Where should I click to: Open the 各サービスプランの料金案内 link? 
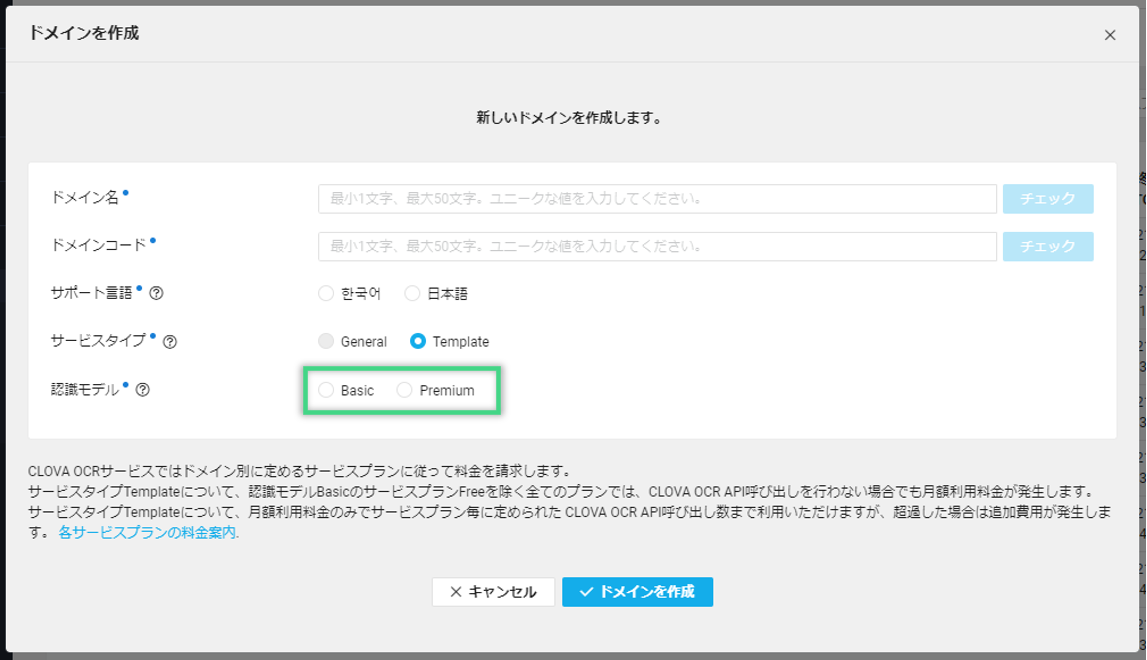click(148, 533)
